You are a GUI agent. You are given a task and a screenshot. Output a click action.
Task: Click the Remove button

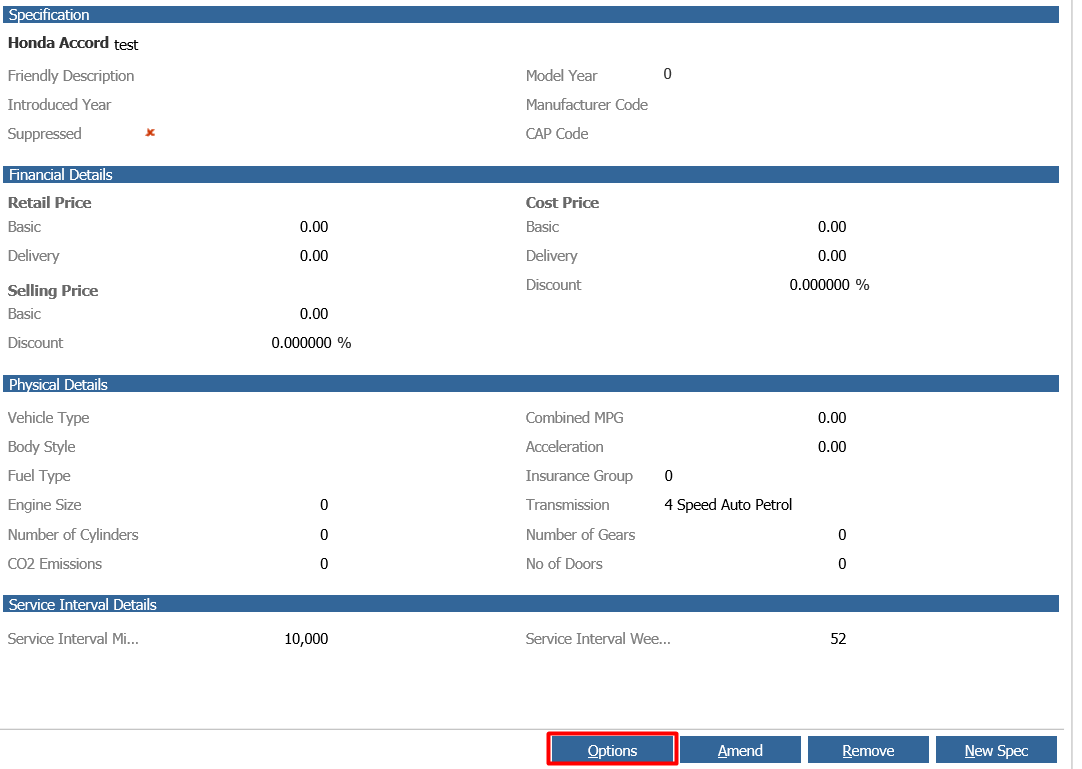pyautogui.click(x=867, y=749)
